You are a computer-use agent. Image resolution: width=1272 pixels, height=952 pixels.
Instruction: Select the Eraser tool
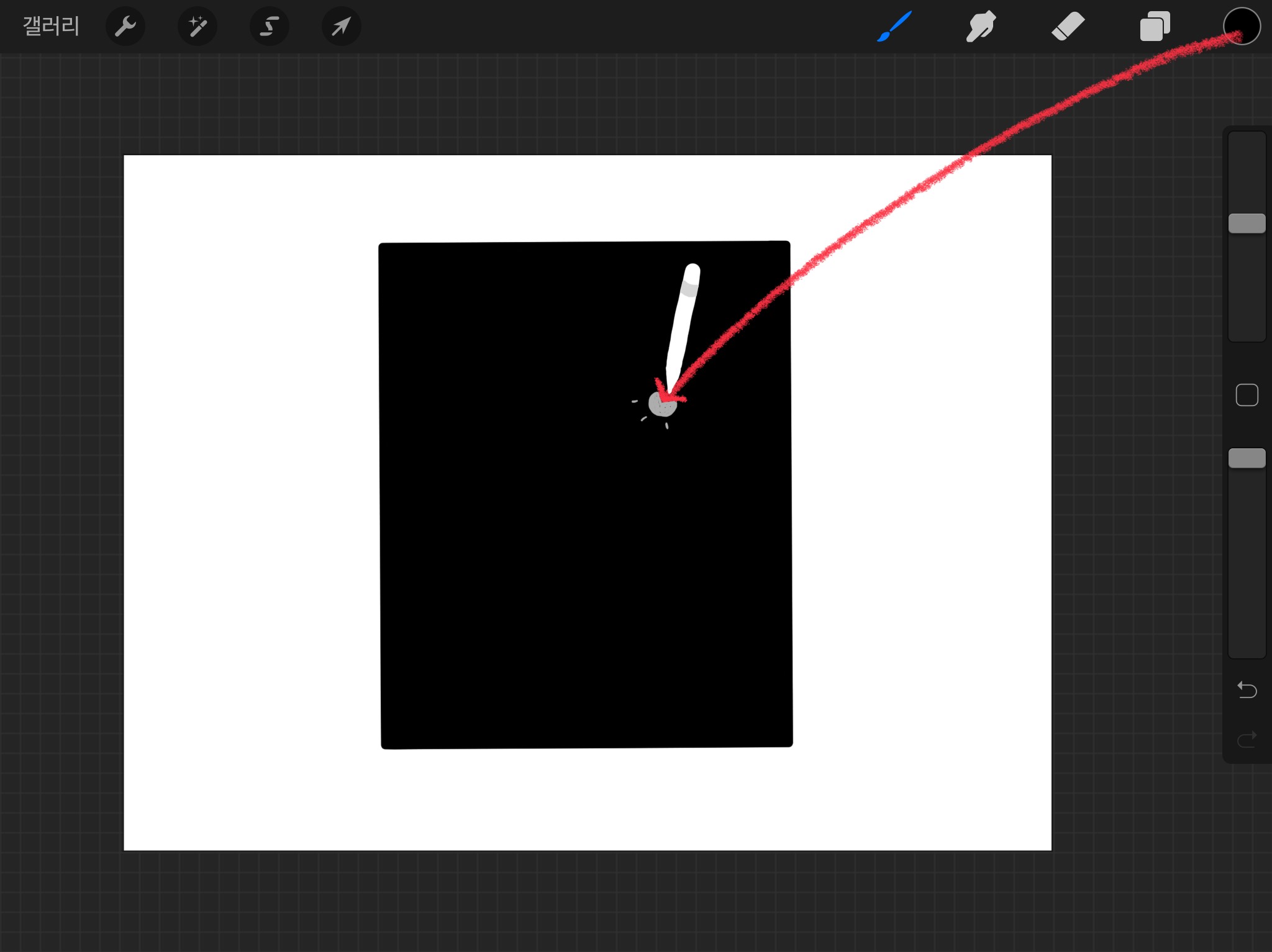pyautogui.click(x=1068, y=27)
